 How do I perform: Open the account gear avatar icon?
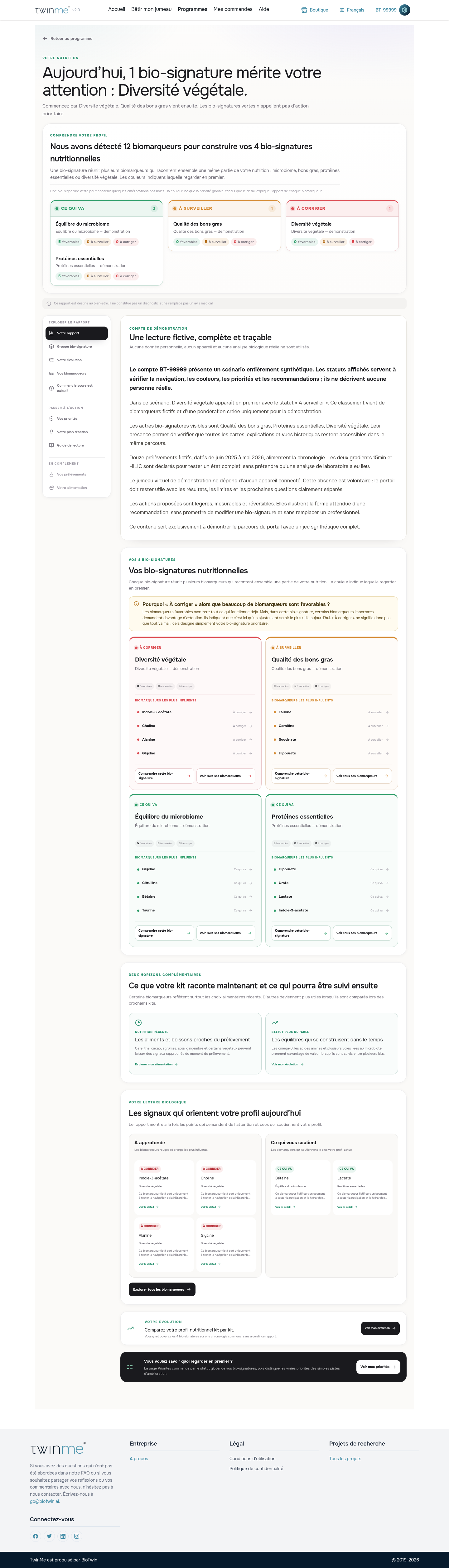click(x=404, y=10)
